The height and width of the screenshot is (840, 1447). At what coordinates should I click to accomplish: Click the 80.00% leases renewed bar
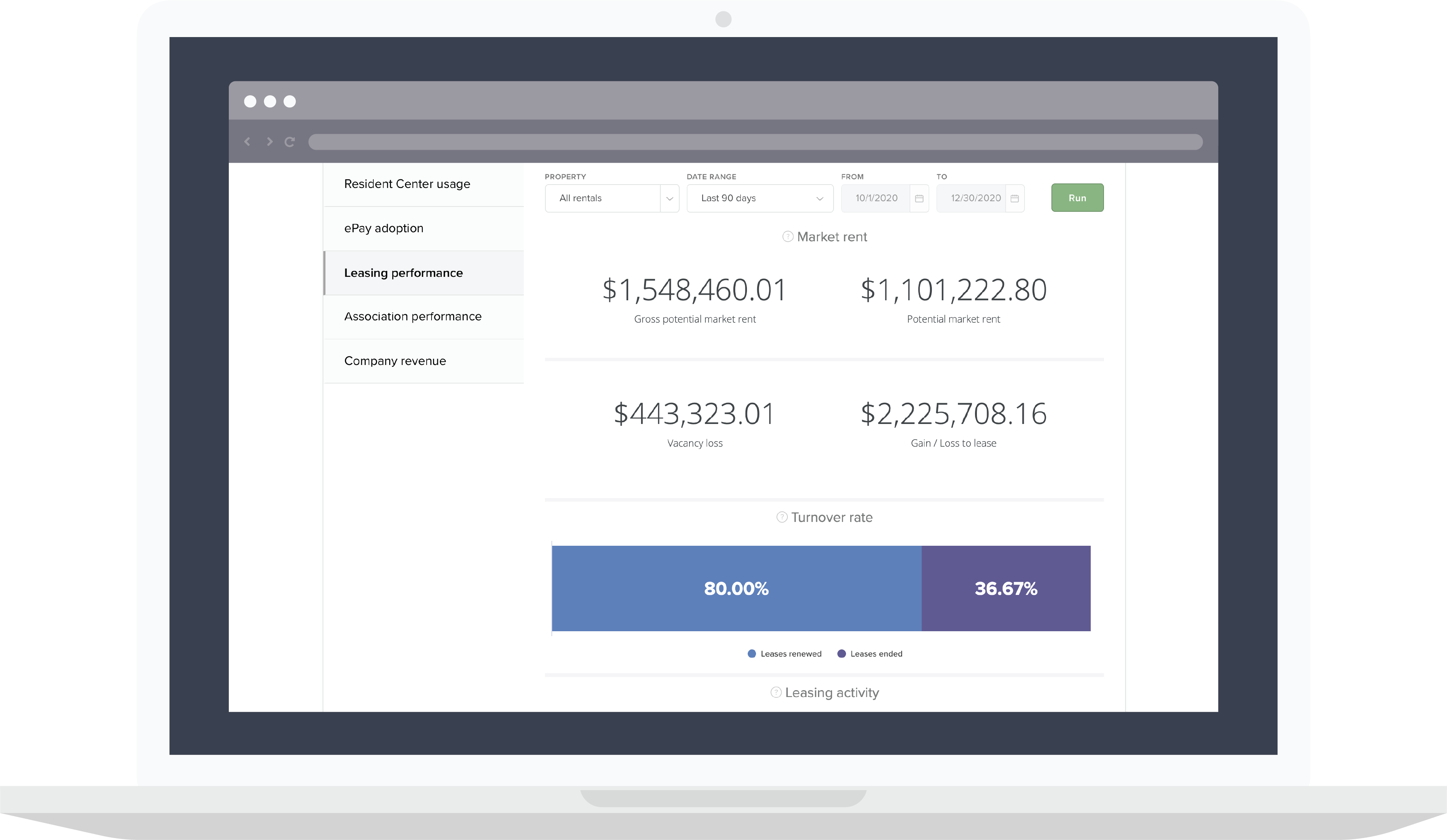737,588
